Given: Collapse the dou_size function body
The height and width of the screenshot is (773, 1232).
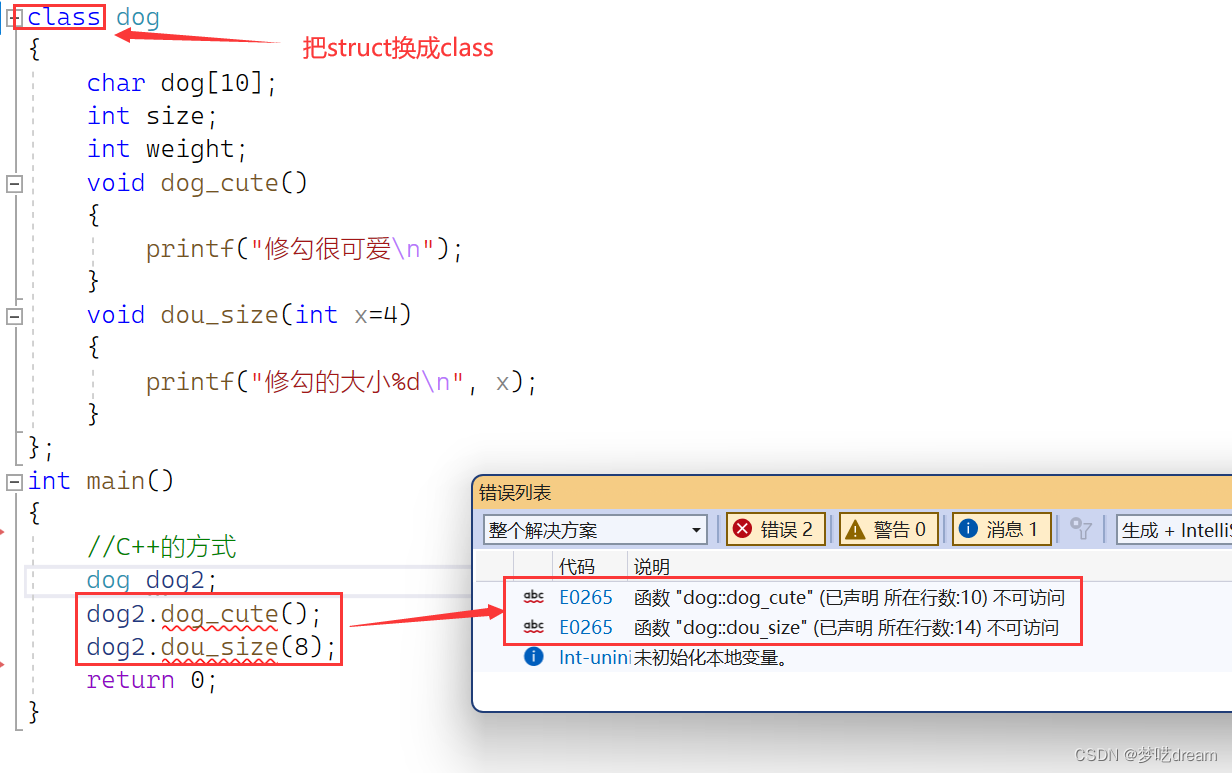Looking at the screenshot, I should pyautogui.click(x=14, y=315).
